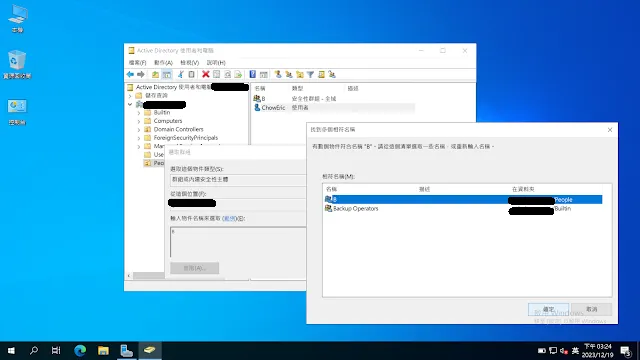Open the notification center tray icon
Screen dimensions: 640x360
(626, 351)
